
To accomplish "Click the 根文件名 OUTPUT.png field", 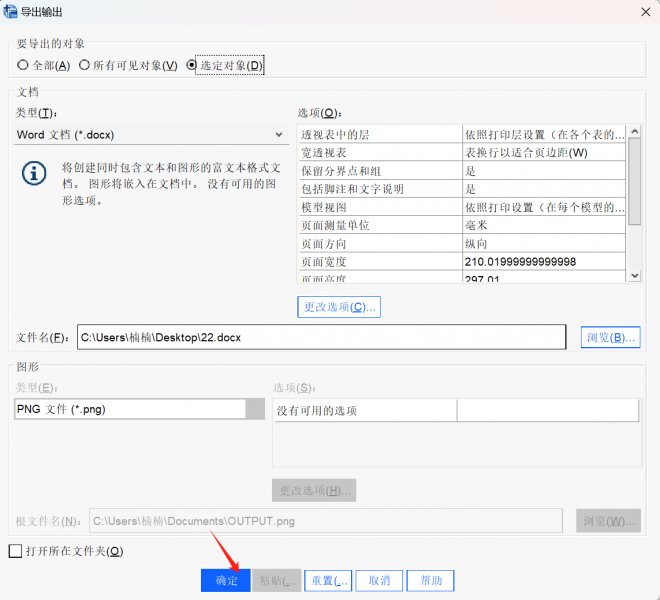I will [x=326, y=521].
